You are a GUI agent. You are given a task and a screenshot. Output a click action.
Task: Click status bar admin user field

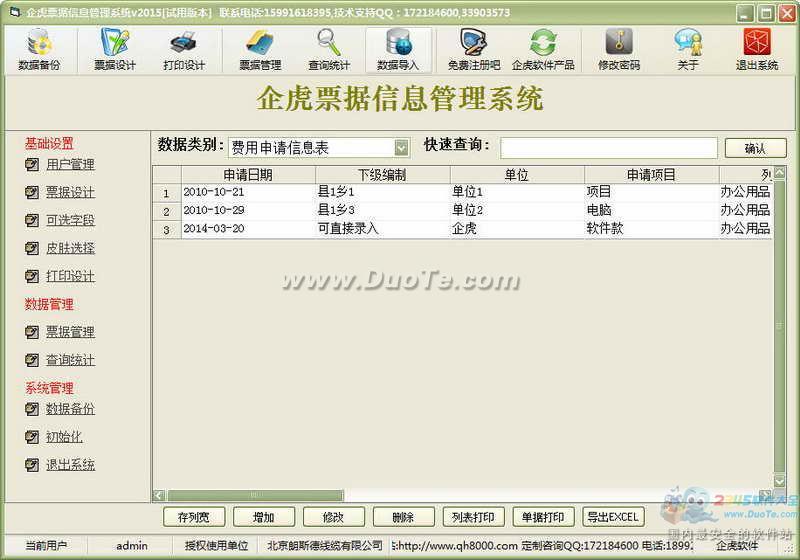[132, 546]
